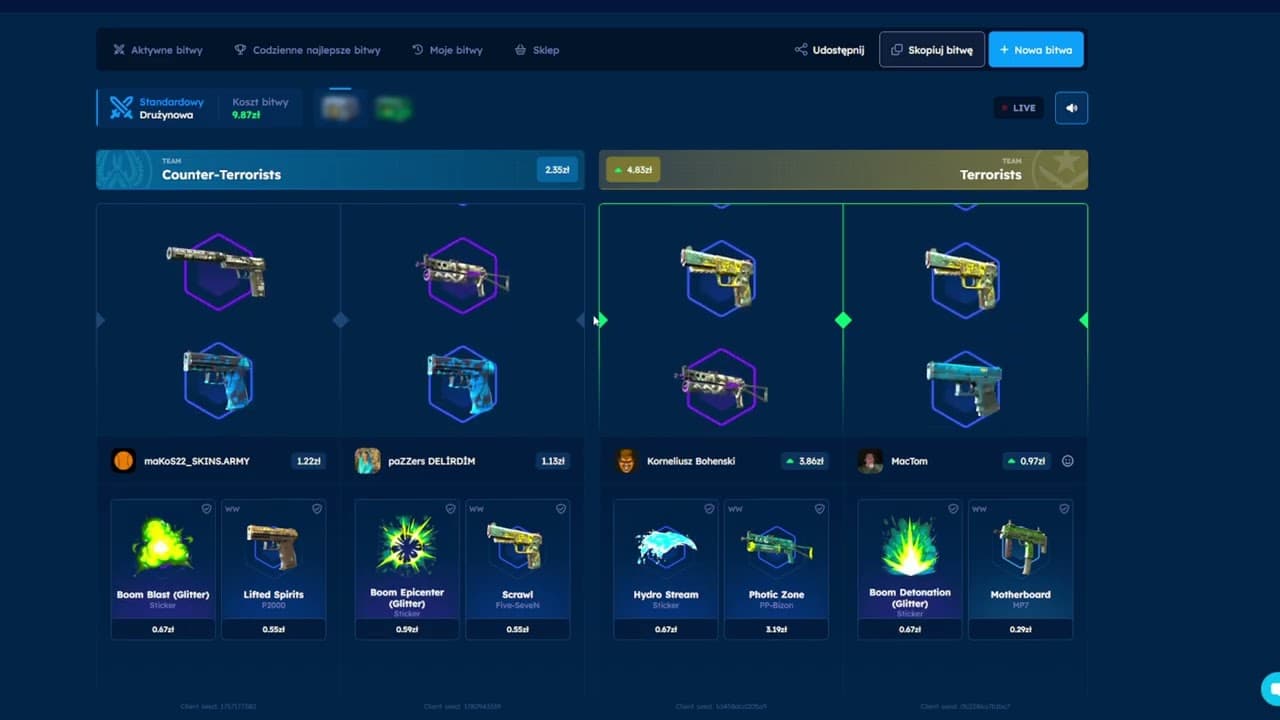
Task: Click the Boom Detonation (Glitter) item name
Action: 910,597
